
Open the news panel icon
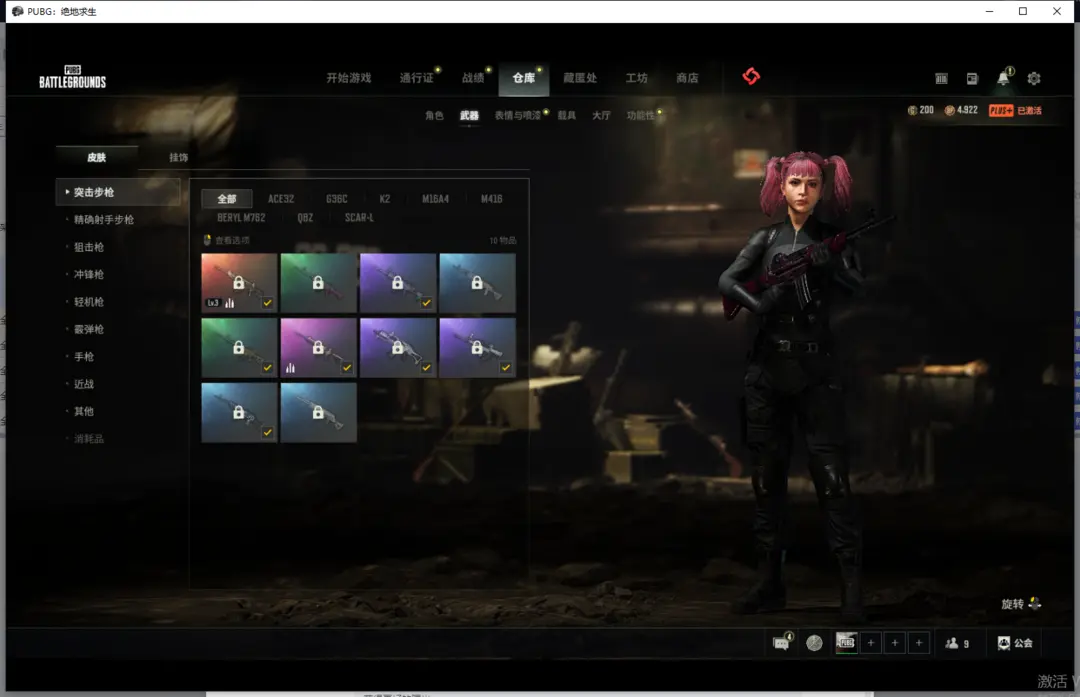click(972, 79)
